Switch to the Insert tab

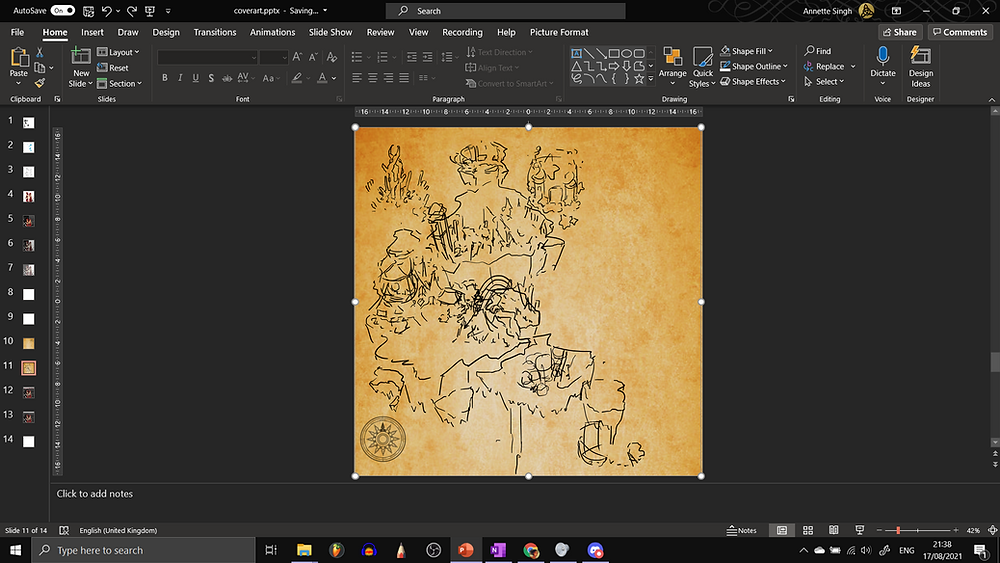tap(92, 32)
